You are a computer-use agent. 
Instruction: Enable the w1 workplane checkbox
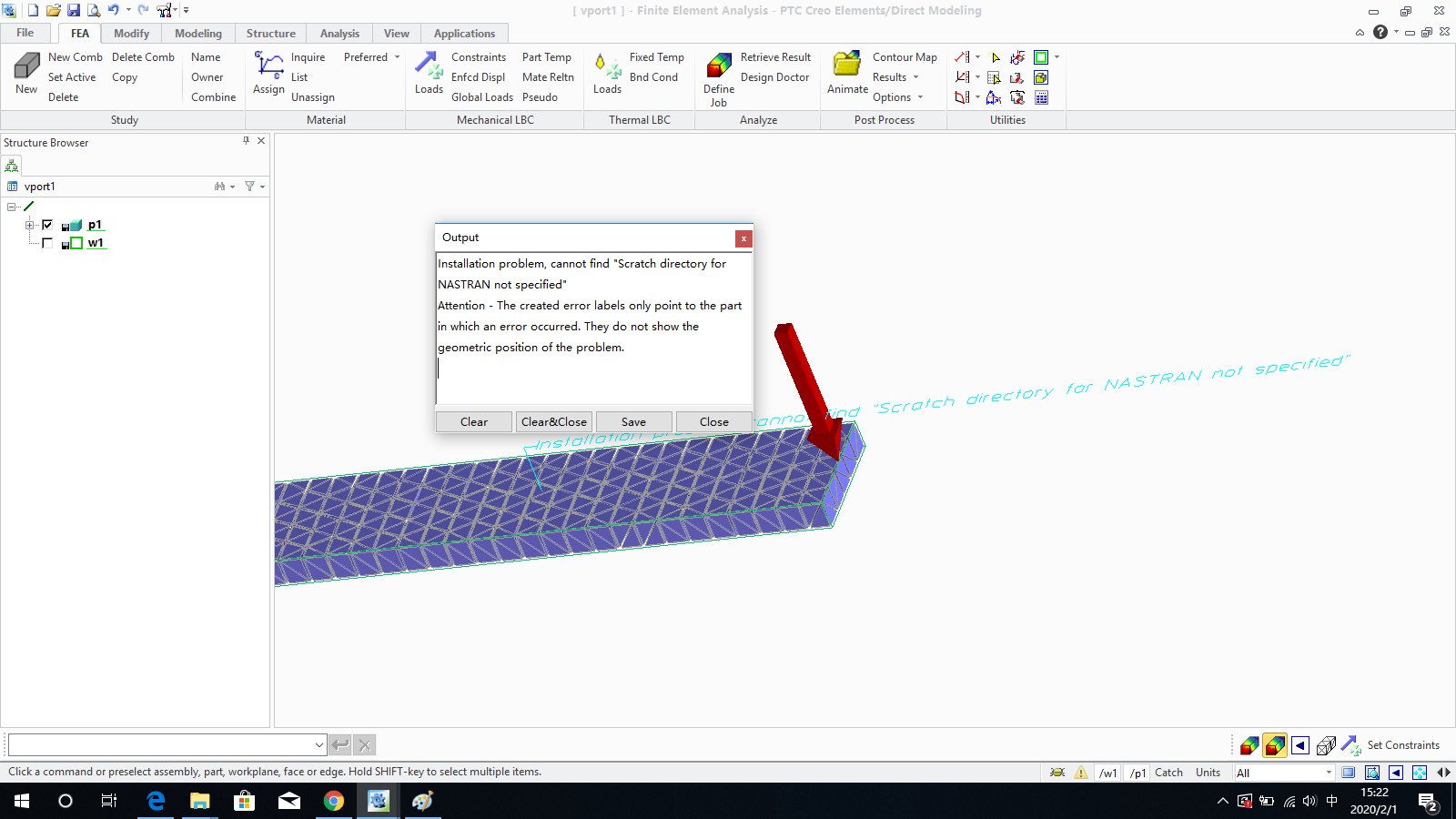pyautogui.click(x=48, y=242)
